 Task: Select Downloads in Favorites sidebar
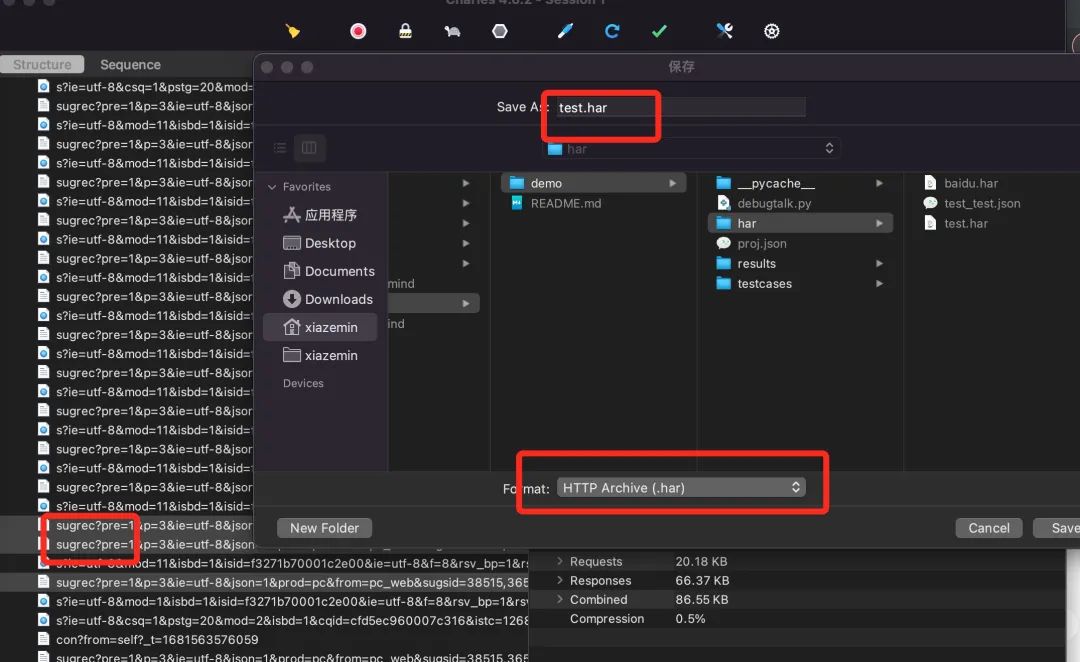coord(320,299)
